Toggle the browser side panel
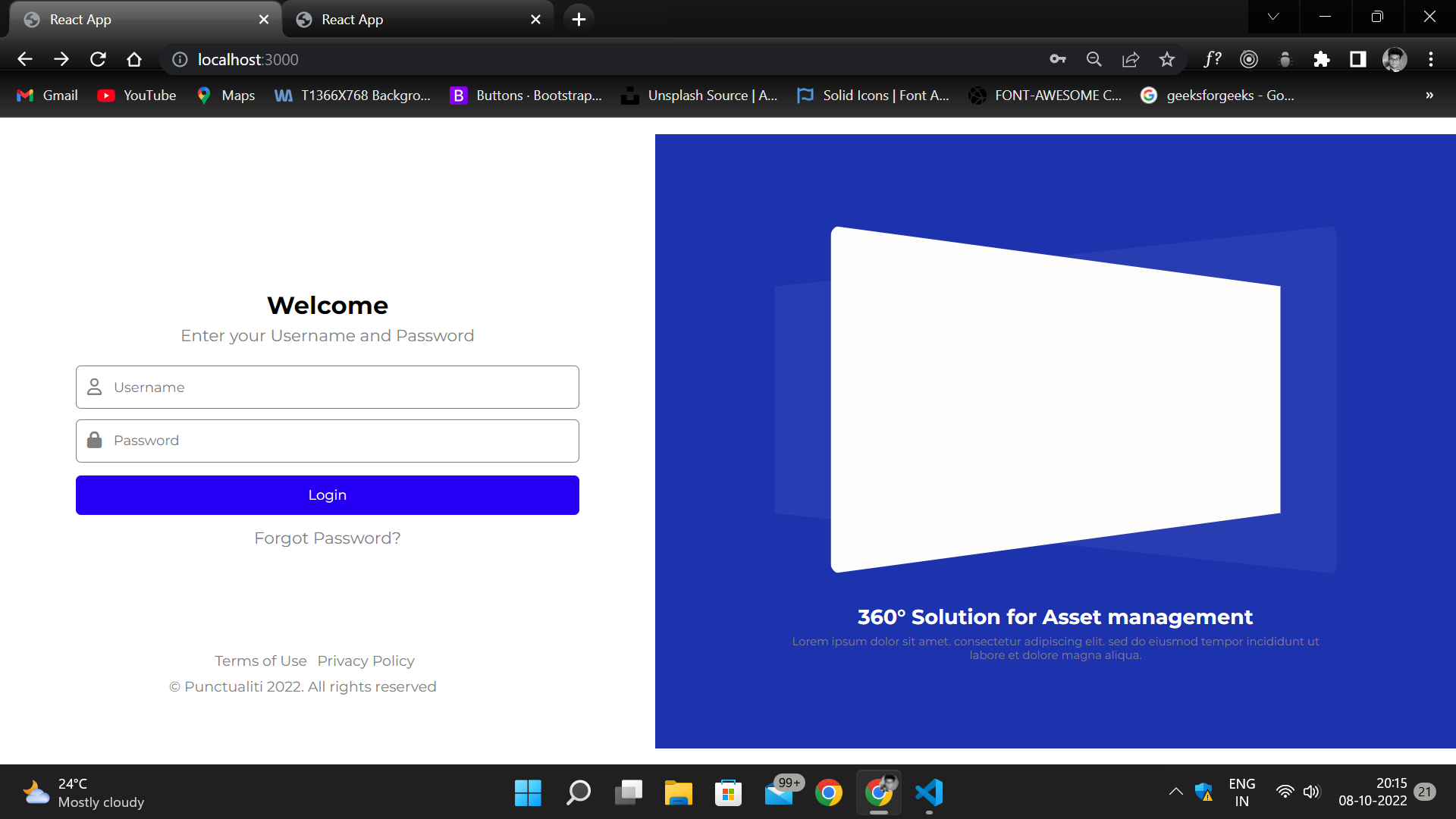 coord(1358,59)
